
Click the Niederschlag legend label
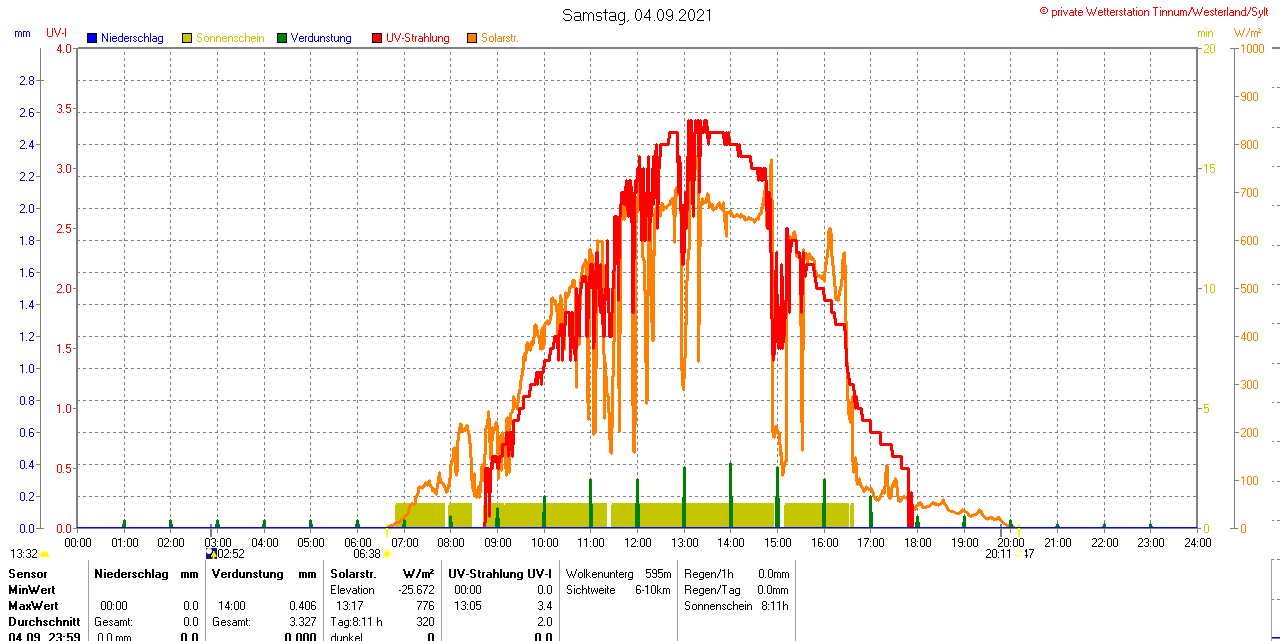click(x=132, y=38)
